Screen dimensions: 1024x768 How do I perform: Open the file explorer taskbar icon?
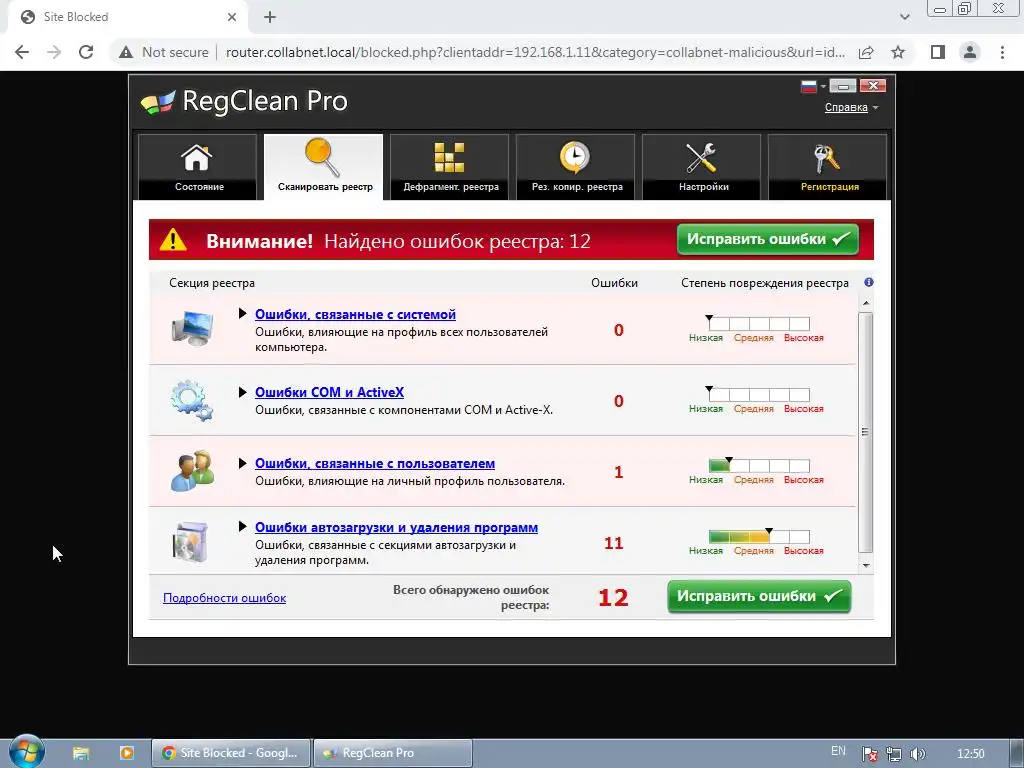click(81, 753)
